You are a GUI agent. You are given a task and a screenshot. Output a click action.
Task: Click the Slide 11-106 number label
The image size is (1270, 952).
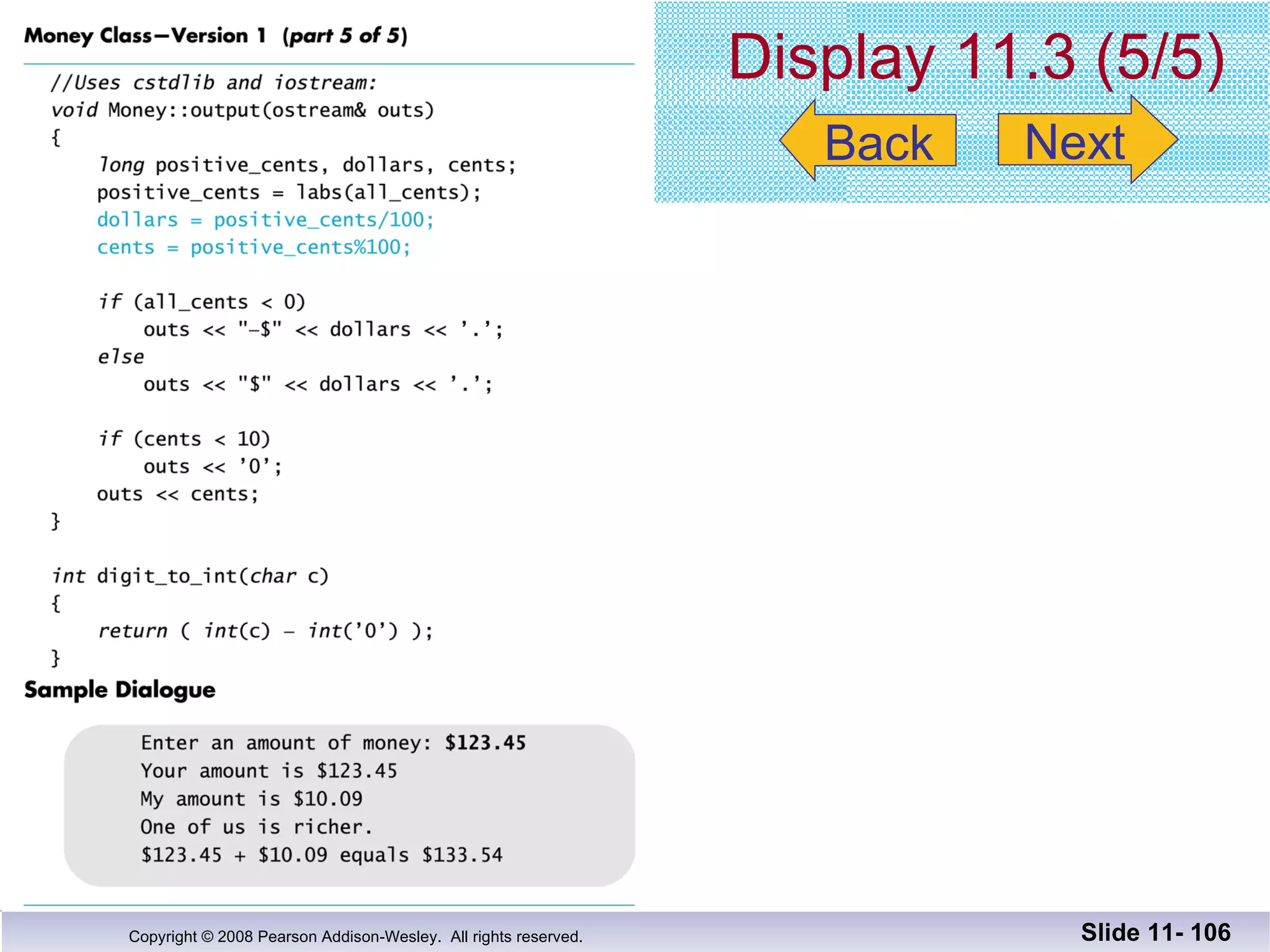(1155, 932)
